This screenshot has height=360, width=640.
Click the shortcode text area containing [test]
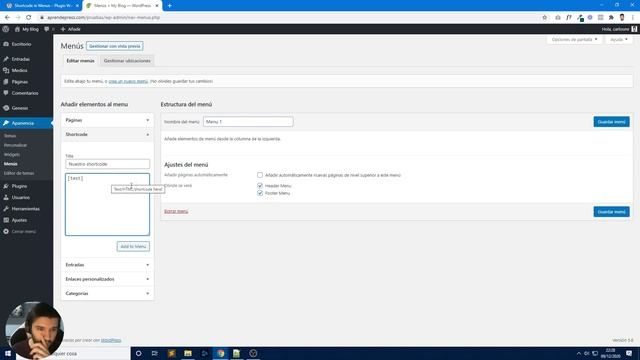(x=107, y=204)
